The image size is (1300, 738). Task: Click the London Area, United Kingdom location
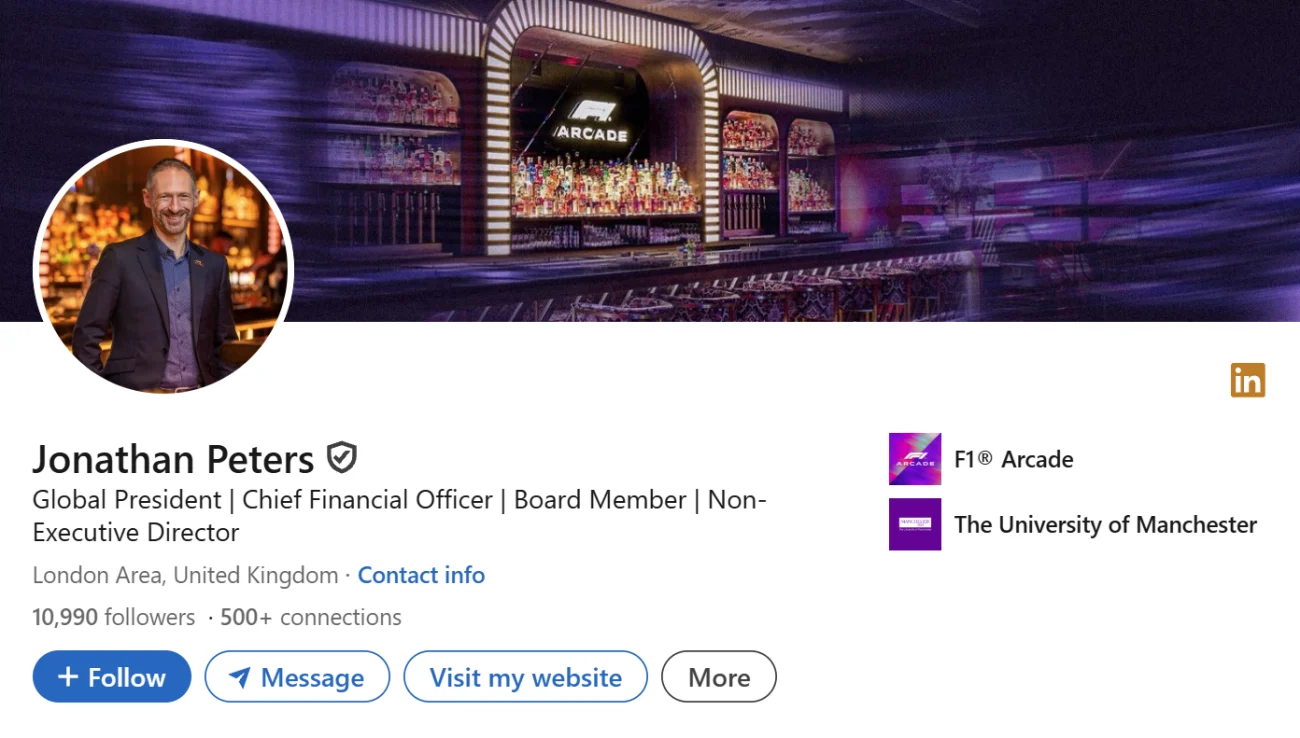coord(185,575)
